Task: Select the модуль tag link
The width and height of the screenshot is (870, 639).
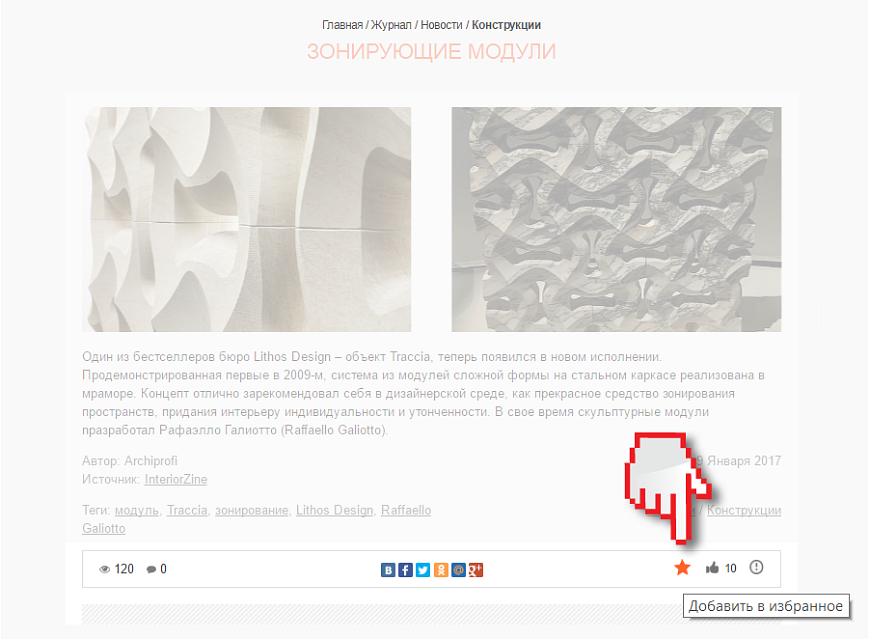Action: click(136, 510)
